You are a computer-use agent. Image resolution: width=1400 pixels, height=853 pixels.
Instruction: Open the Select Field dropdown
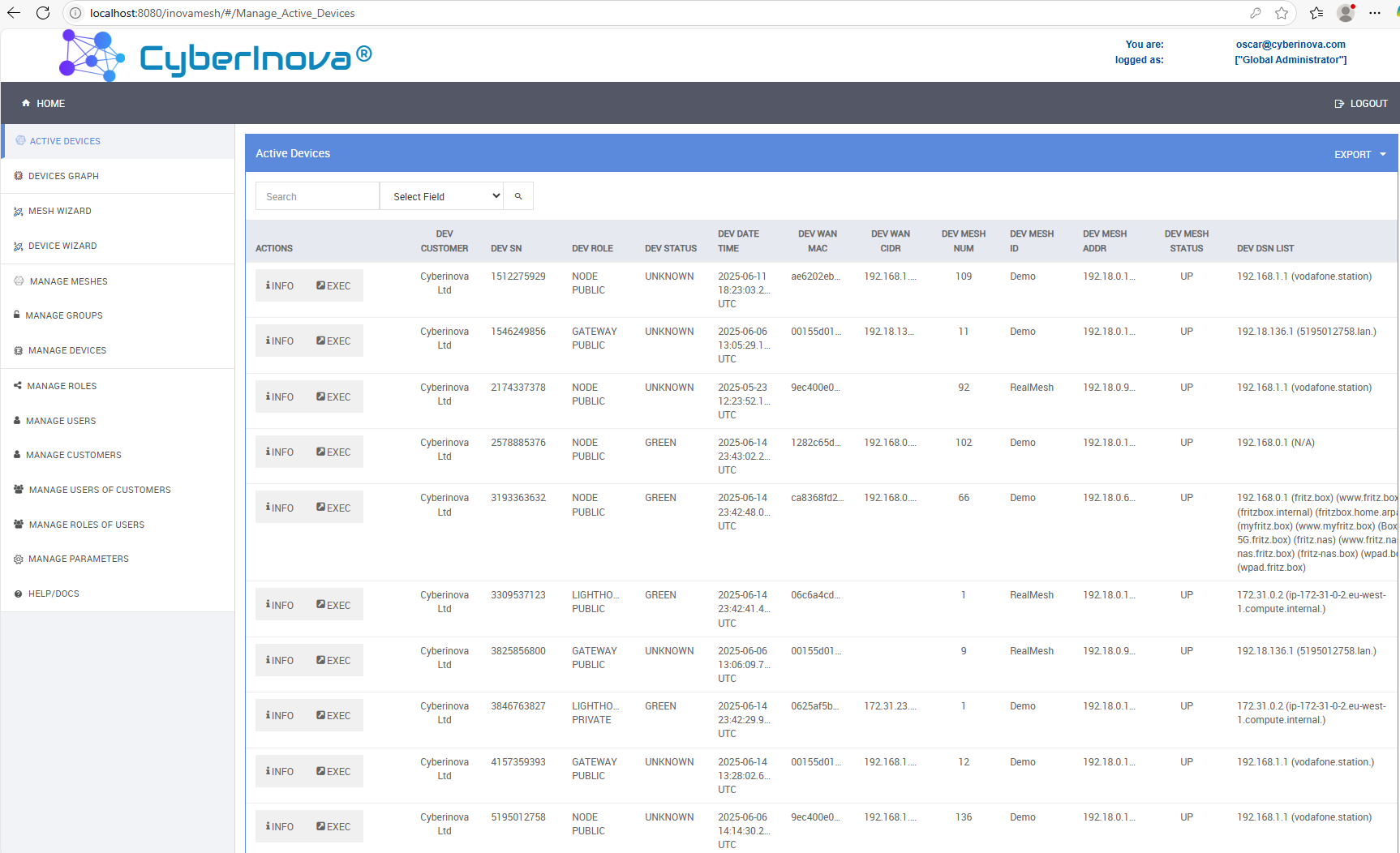[x=441, y=196]
